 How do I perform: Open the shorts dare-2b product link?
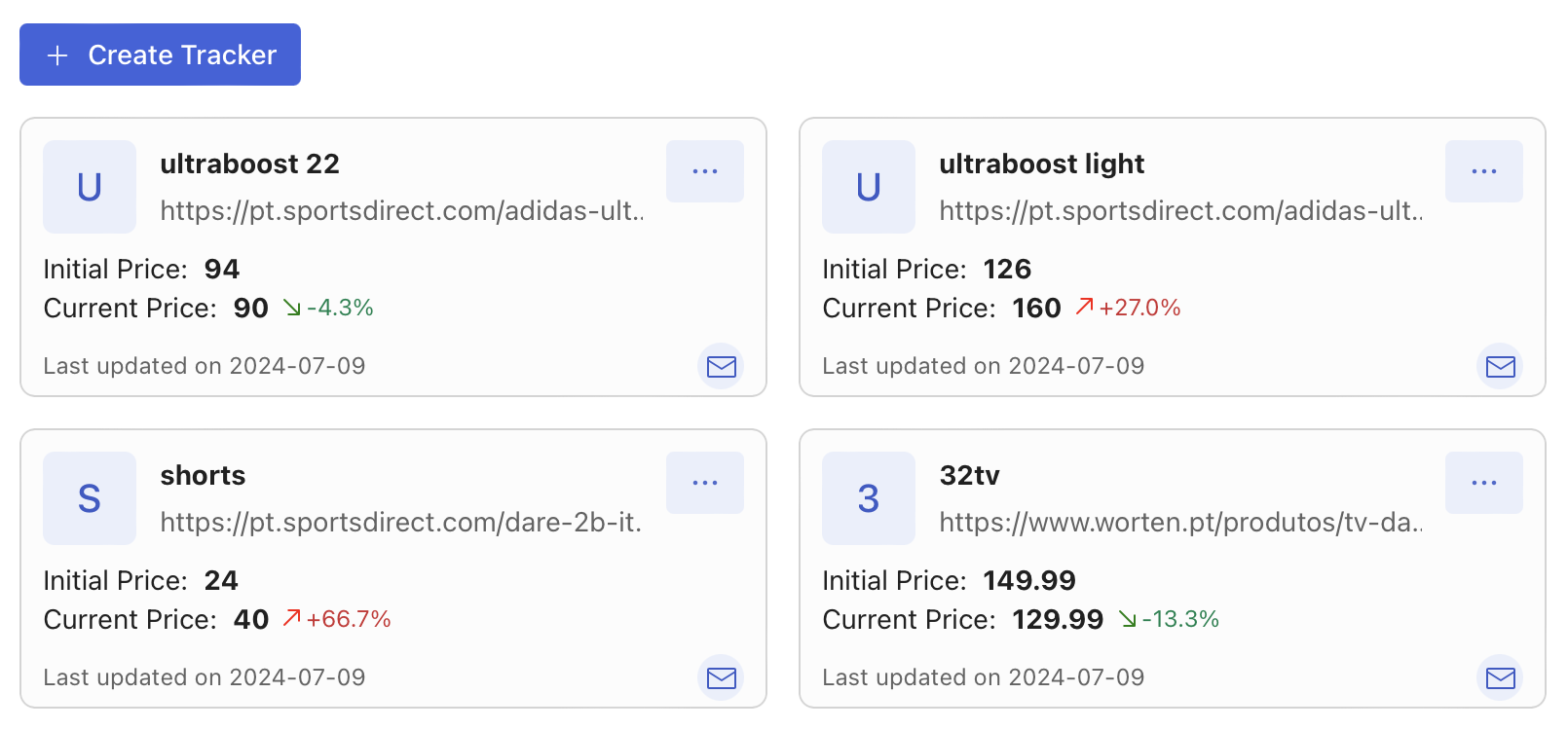click(401, 523)
